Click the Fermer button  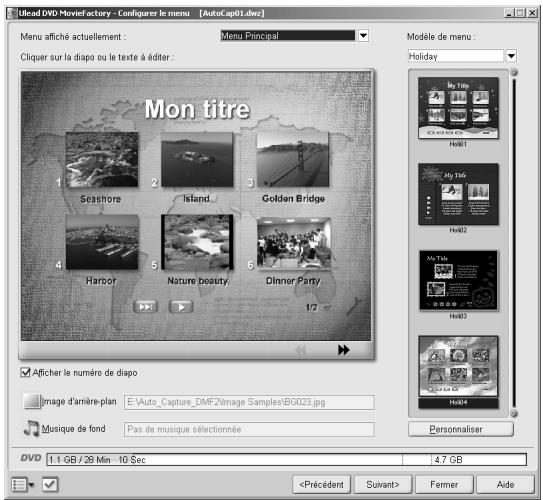[x=444, y=484]
